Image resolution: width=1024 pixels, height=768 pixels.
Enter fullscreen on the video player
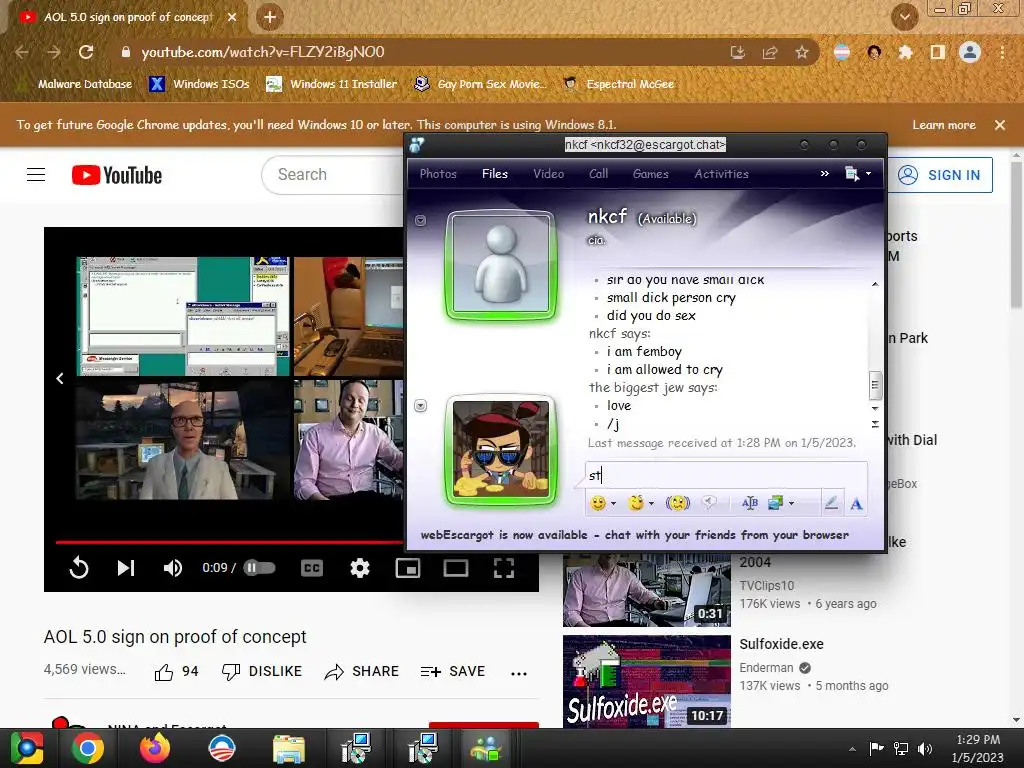504,568
